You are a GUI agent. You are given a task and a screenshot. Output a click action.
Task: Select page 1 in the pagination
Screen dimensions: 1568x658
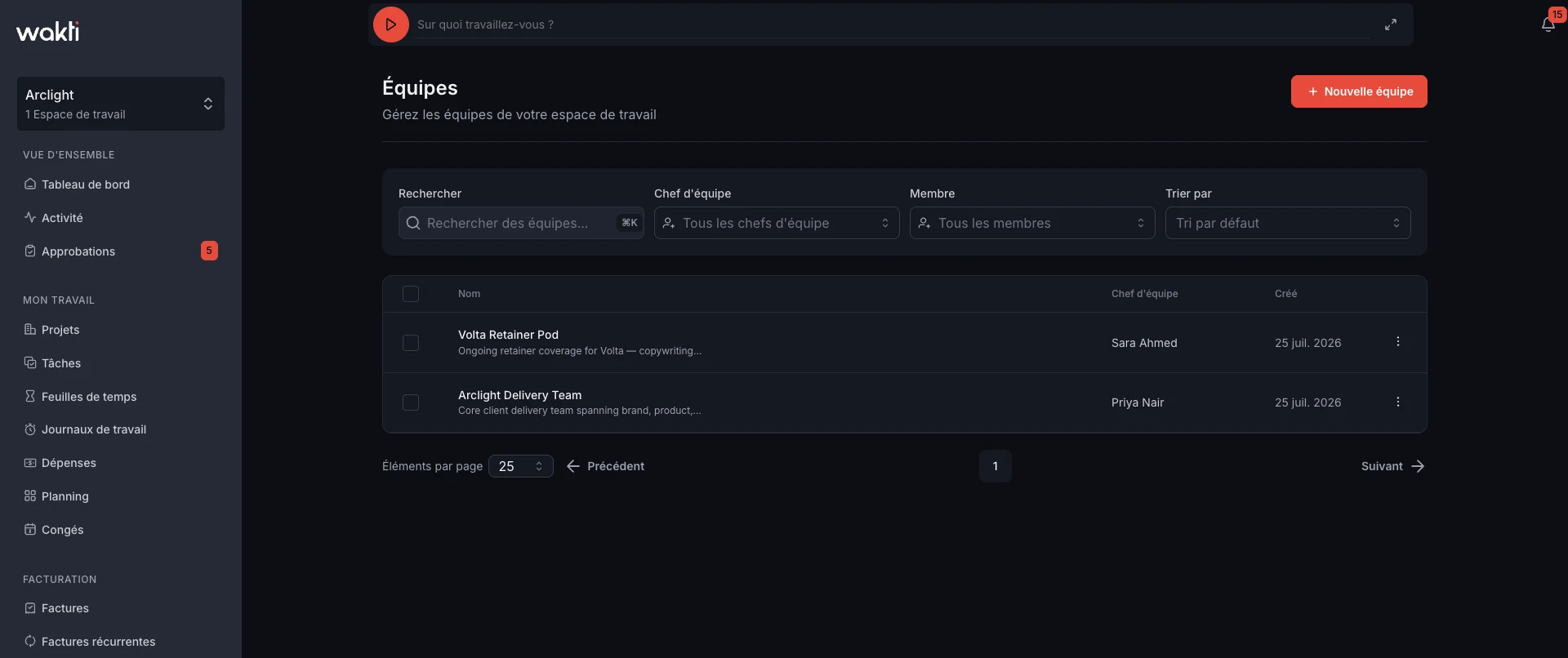click(995, 466)
